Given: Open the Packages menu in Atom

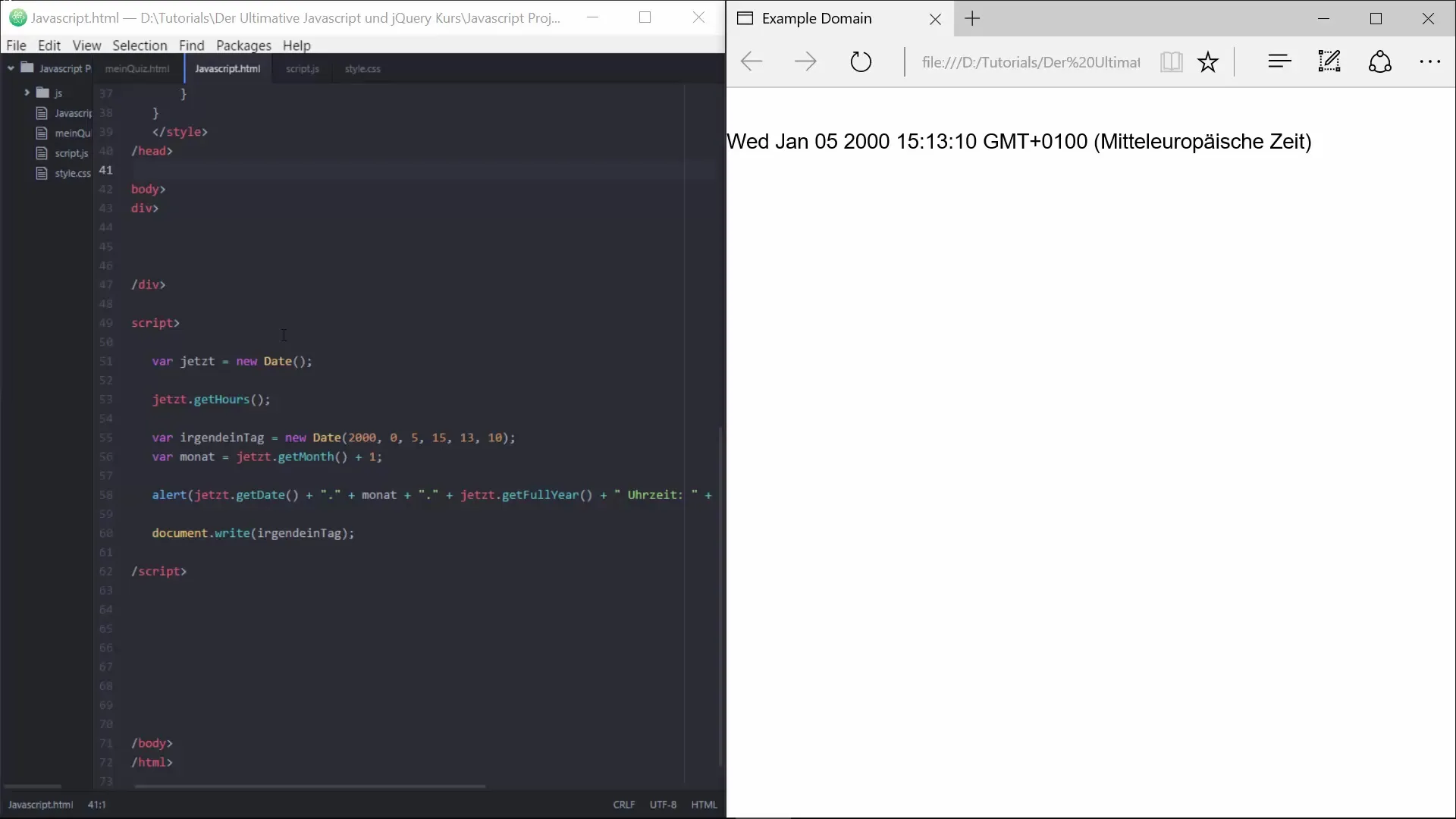Looking at the screenshot, I should 243,45.
